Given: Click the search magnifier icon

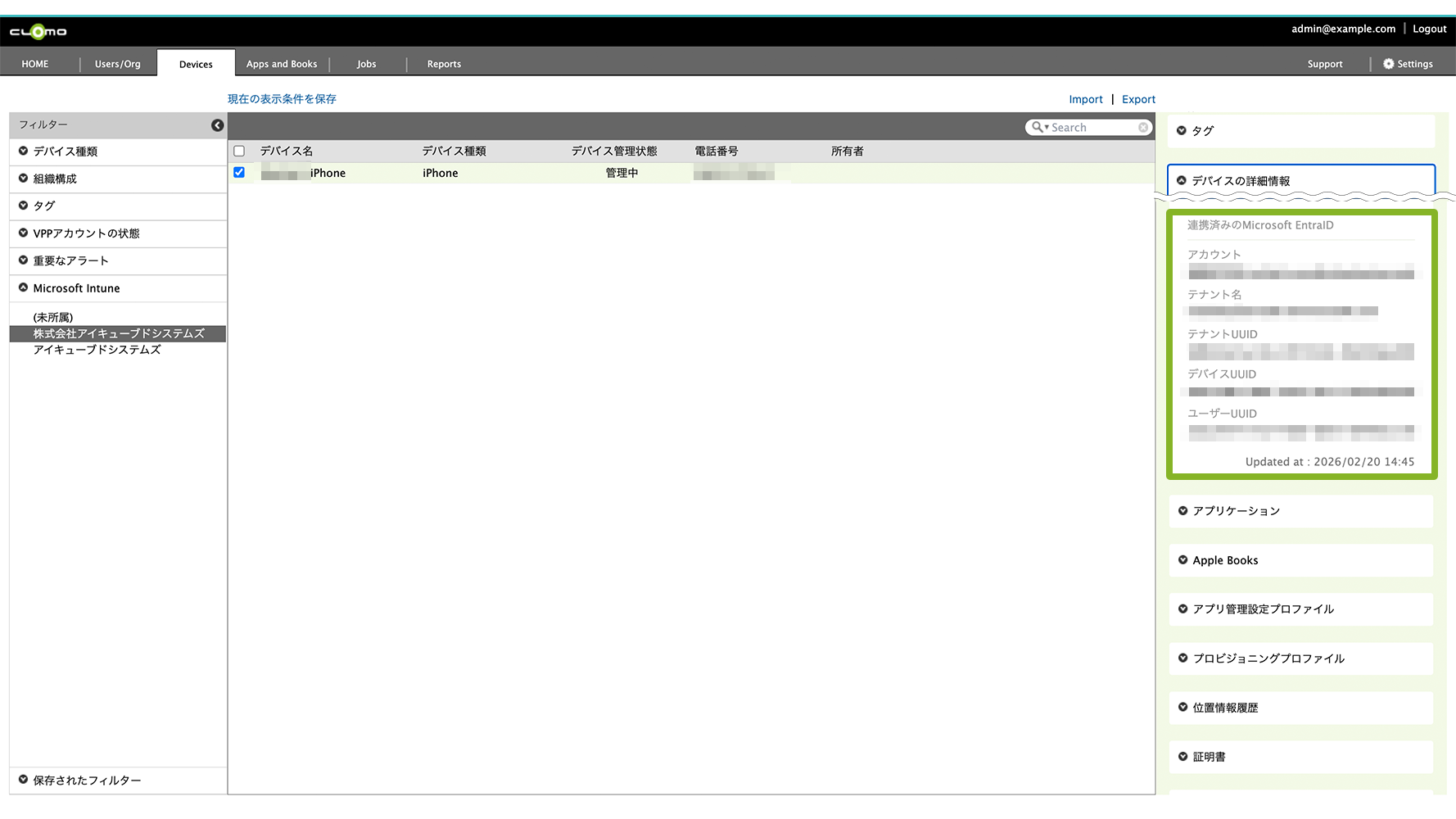Looking at the screenshot, I should (1038, 128).
